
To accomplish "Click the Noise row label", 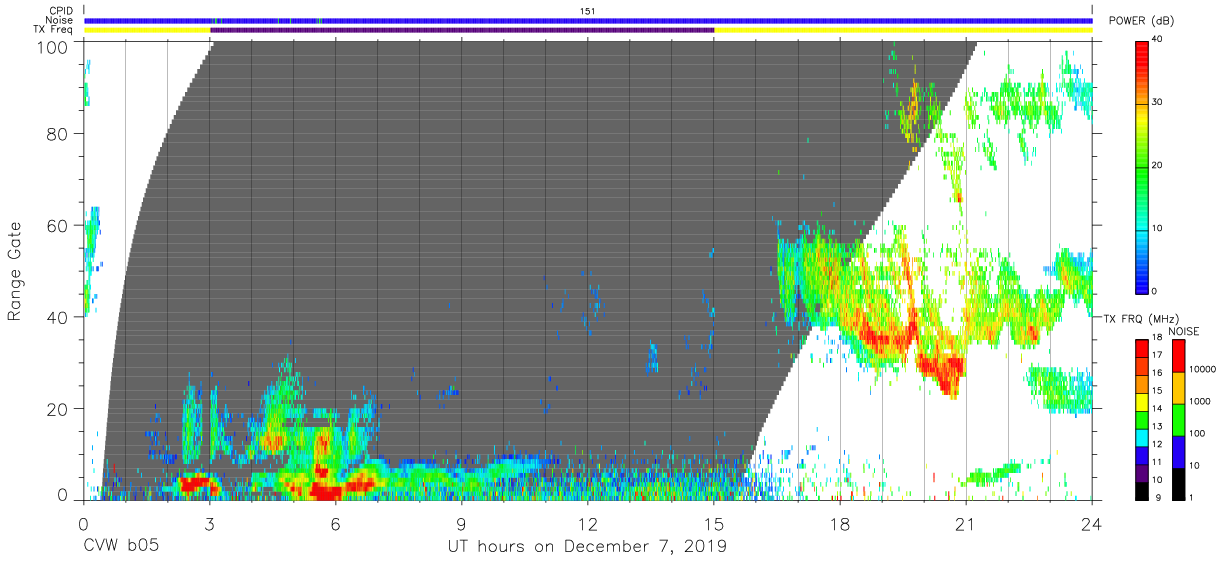I will [59, 20].
